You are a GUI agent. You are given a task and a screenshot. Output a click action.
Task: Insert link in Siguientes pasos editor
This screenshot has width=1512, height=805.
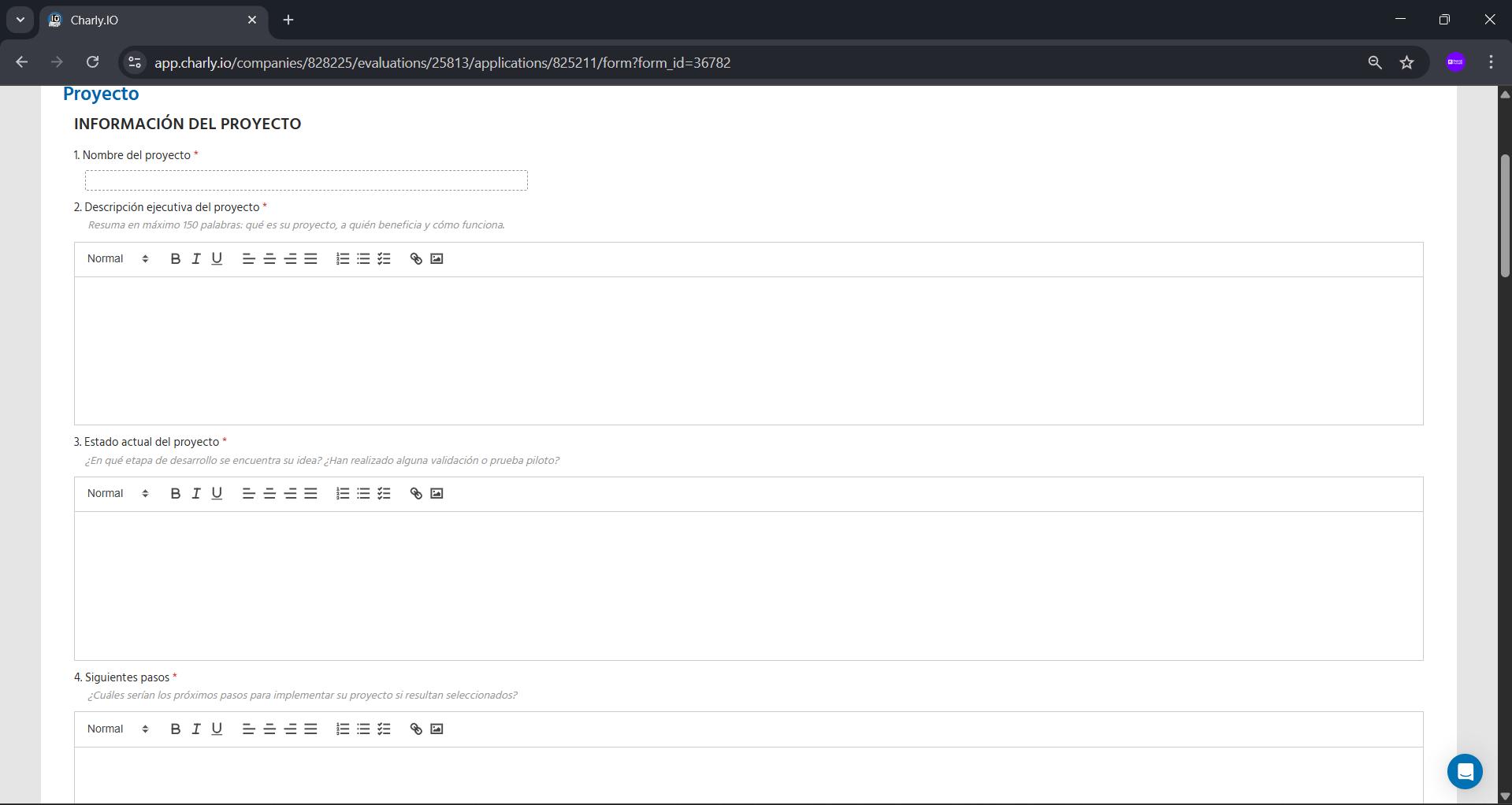point(416,729)
